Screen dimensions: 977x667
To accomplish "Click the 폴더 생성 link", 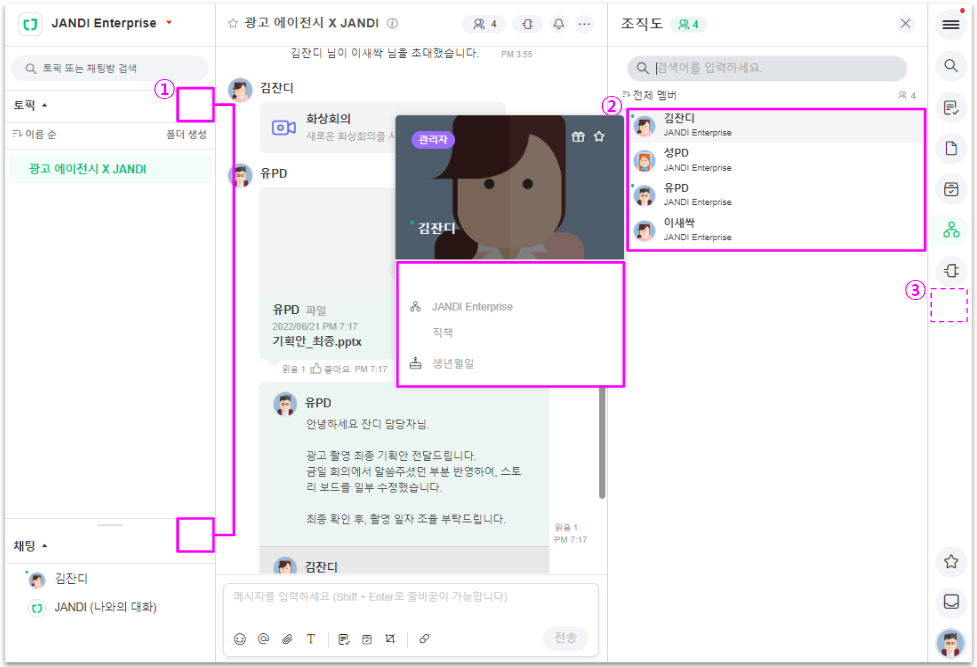I will [186, 134].
